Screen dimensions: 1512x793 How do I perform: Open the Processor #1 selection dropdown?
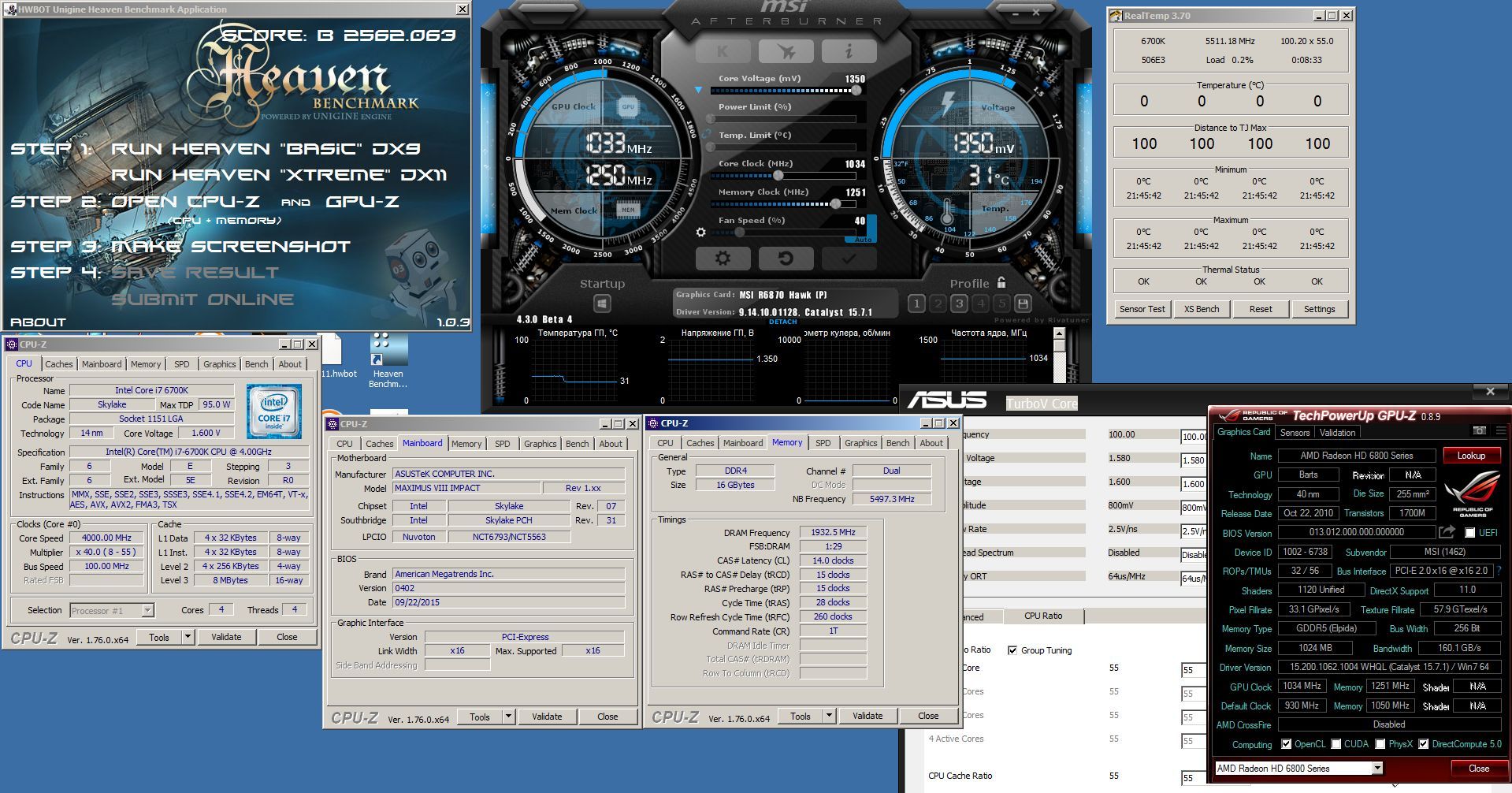[147, 610]
